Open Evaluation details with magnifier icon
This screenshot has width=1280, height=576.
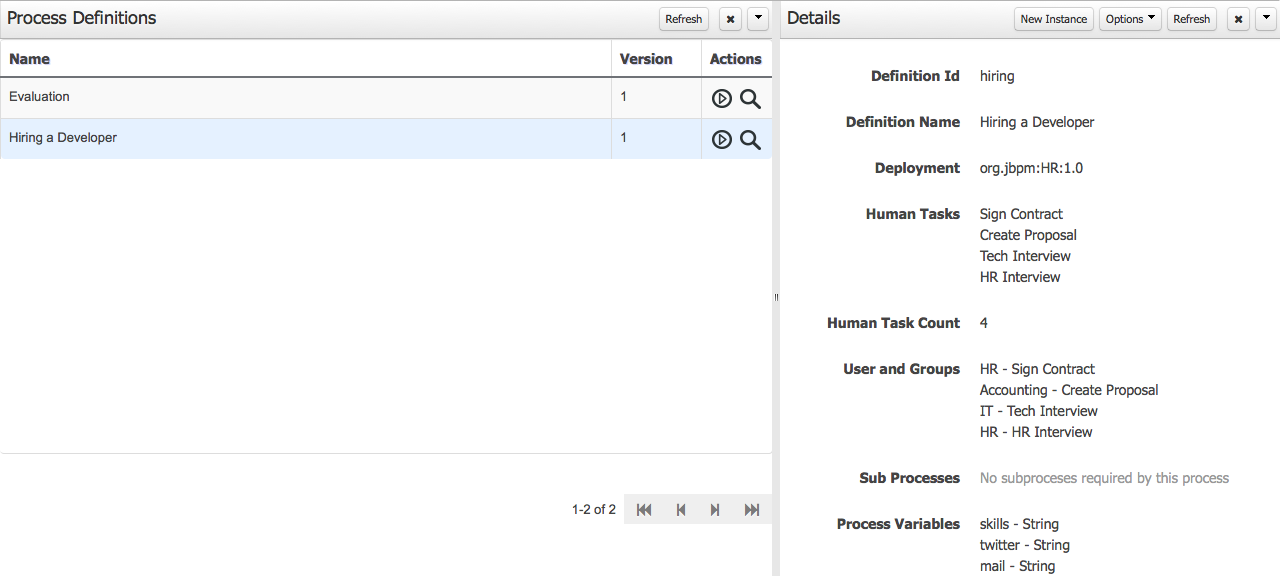pos(750,98)
